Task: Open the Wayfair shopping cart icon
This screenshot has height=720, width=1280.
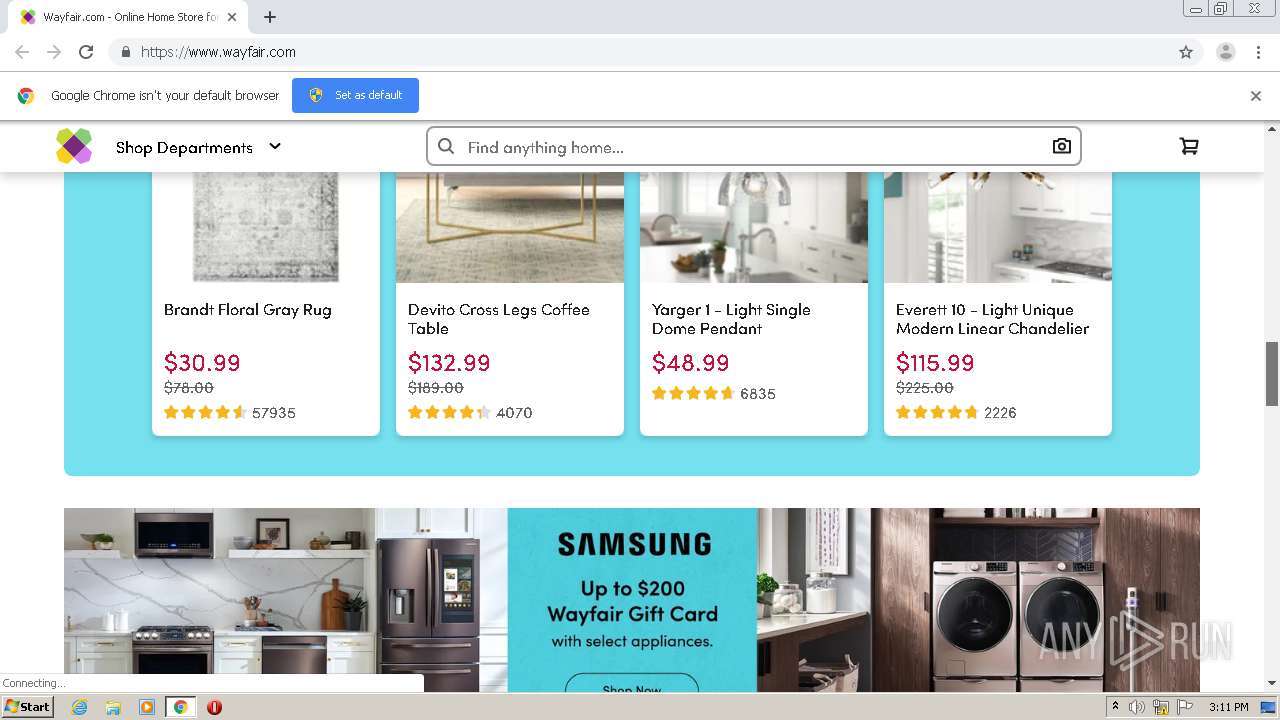Action: pyautogui.click(x=1189, y=146)
